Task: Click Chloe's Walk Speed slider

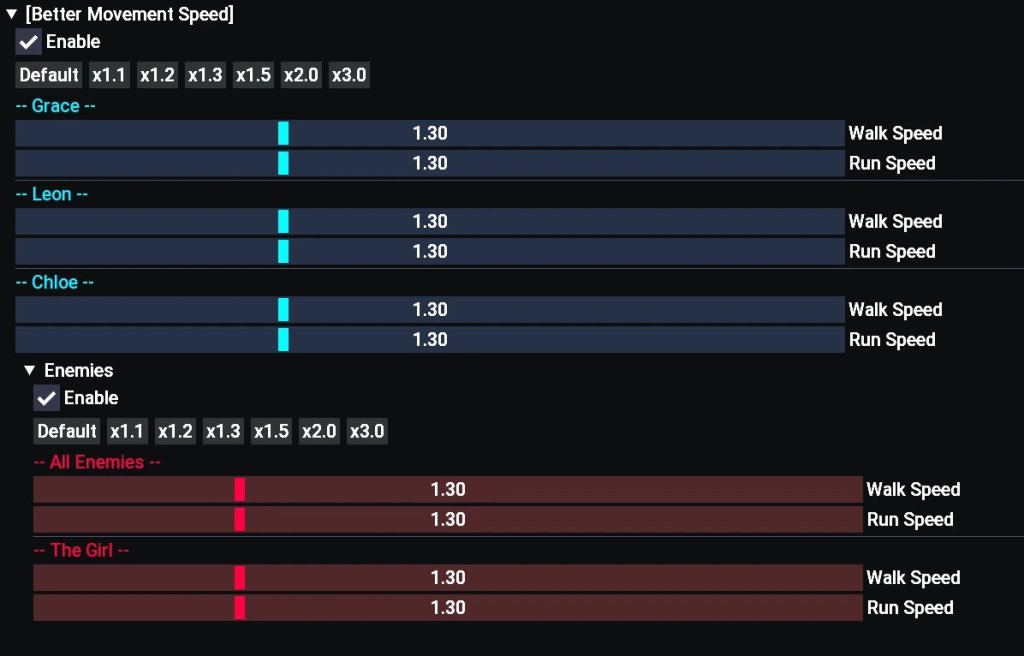Action: click(430, 310)
